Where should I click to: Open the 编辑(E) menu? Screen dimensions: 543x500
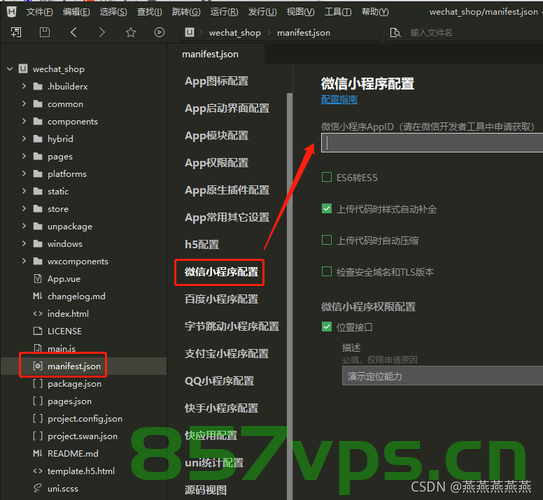77,12
